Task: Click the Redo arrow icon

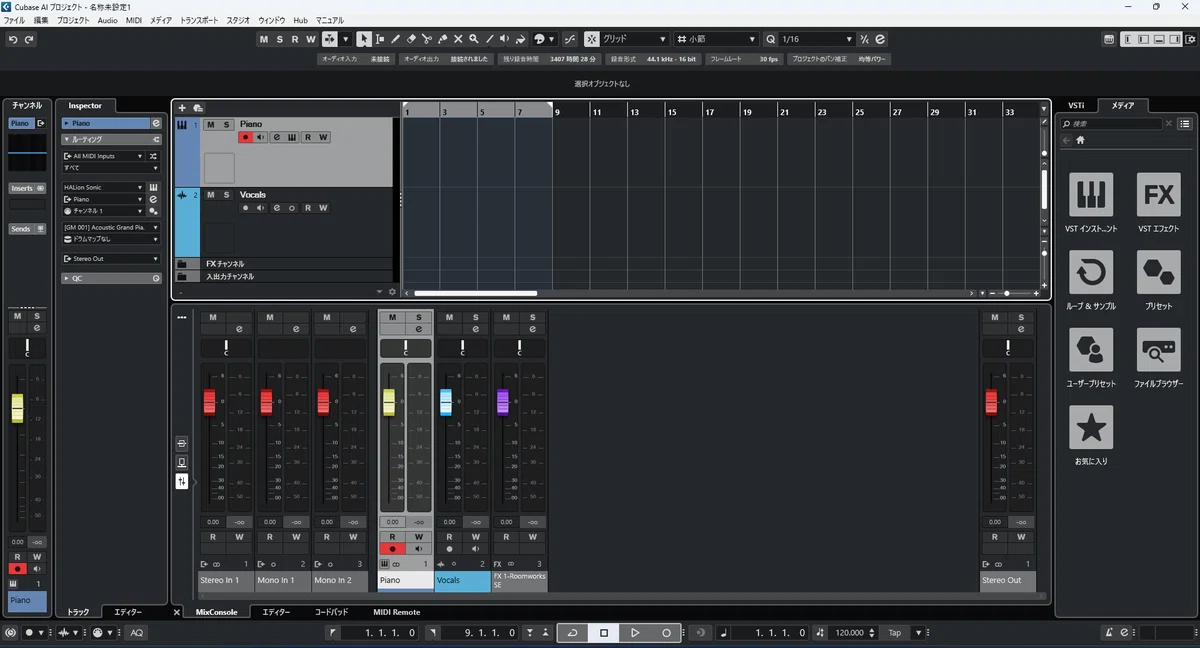Action: (x=29, y=39)
